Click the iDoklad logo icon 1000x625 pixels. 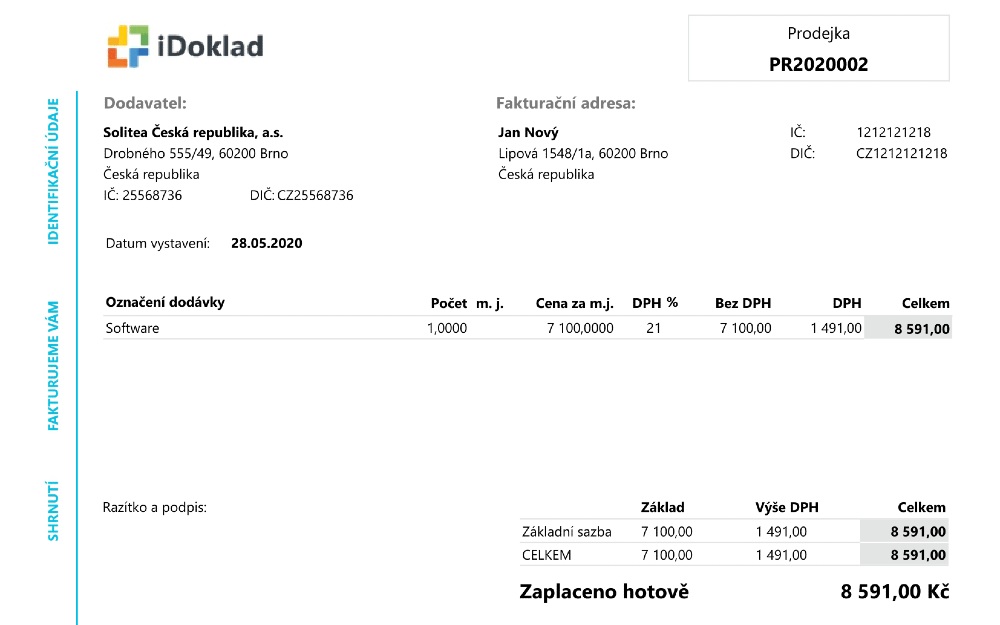pos(128,46)
